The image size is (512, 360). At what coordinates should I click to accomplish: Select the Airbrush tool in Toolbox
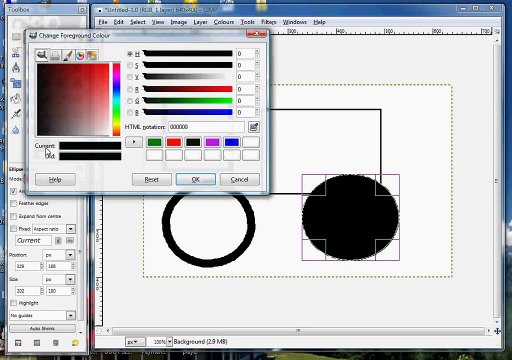[16, 114]
